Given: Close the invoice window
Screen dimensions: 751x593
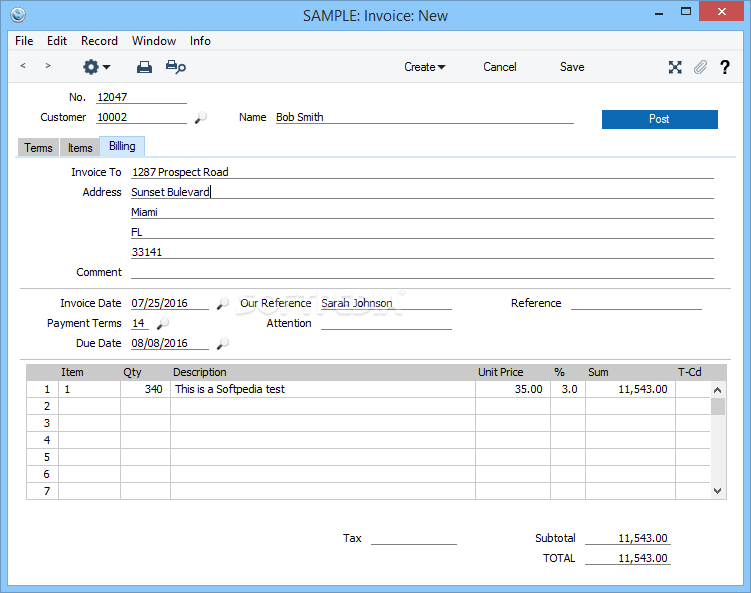Looking at the screenshot, I should 721,11.
